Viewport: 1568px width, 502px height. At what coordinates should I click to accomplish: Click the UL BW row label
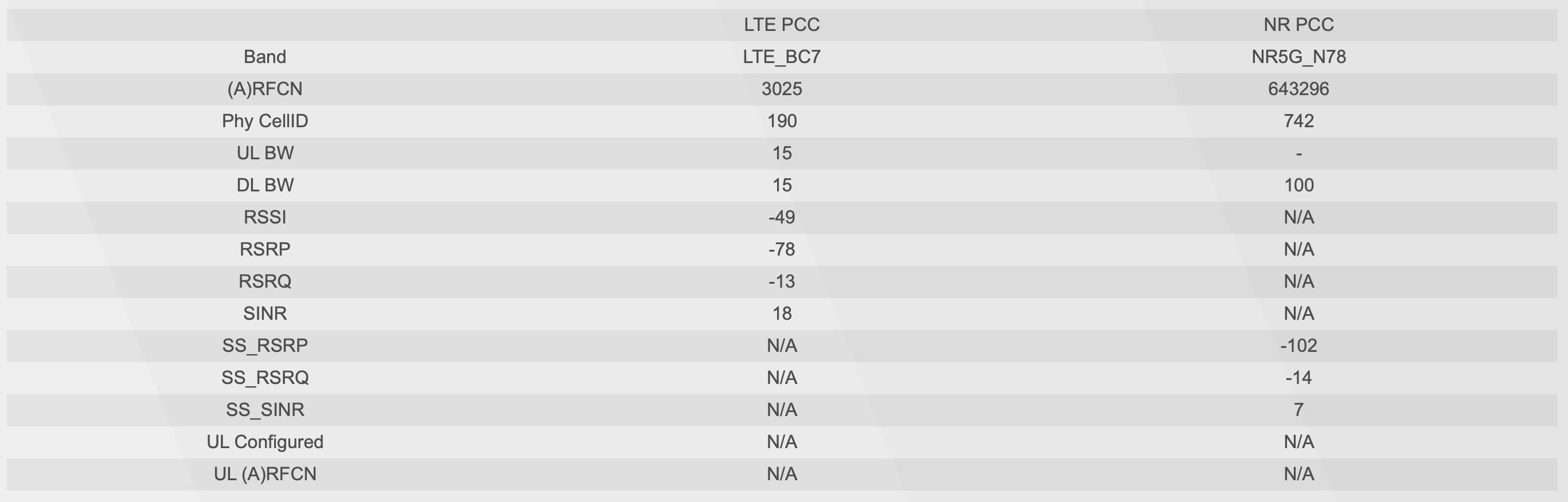(265, 154)
